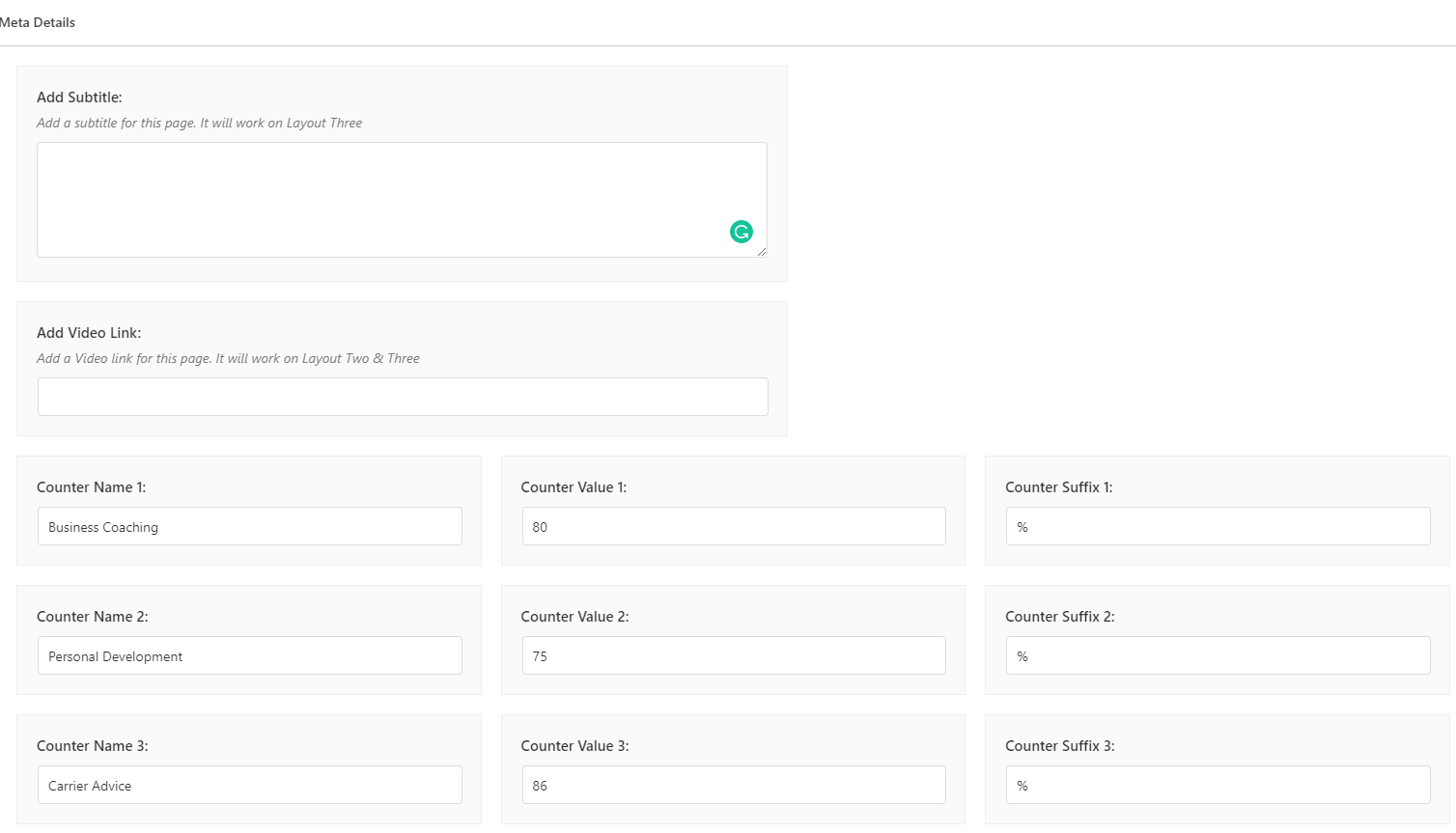Click the 'Counter Suffix 3:' label
The image size is (1456, 833).
1060,746
